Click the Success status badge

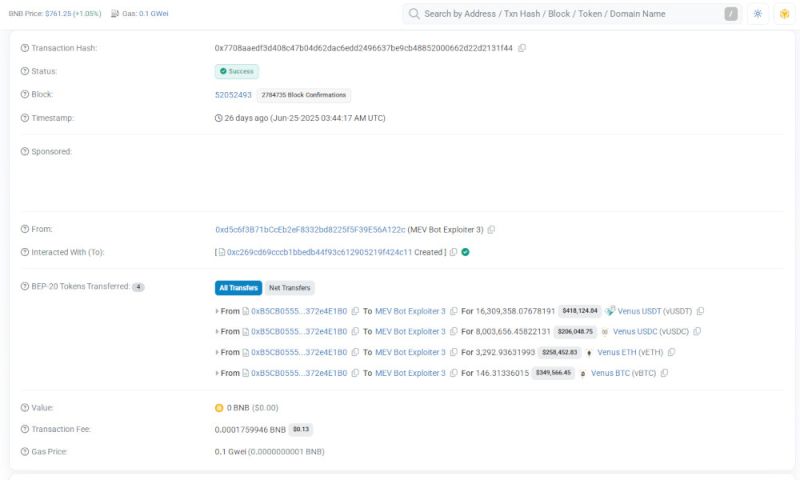click(237, 71)
